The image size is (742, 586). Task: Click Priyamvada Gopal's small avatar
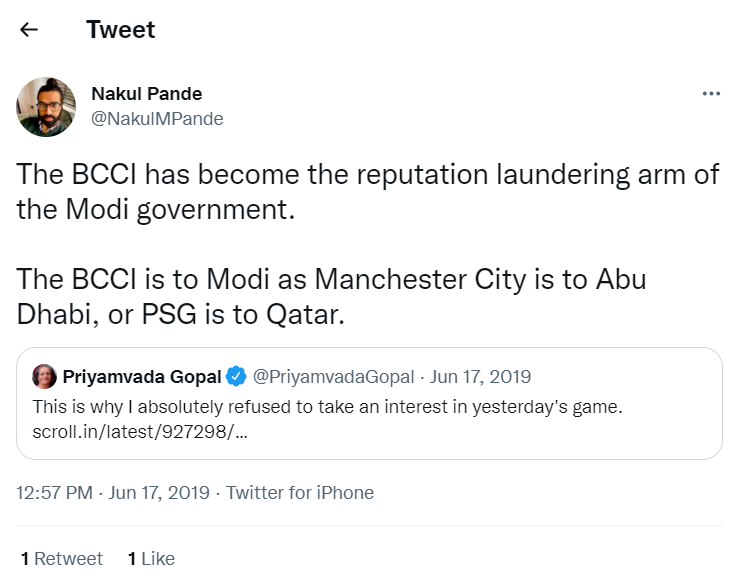pyautogui.click(x=45, y=377)
